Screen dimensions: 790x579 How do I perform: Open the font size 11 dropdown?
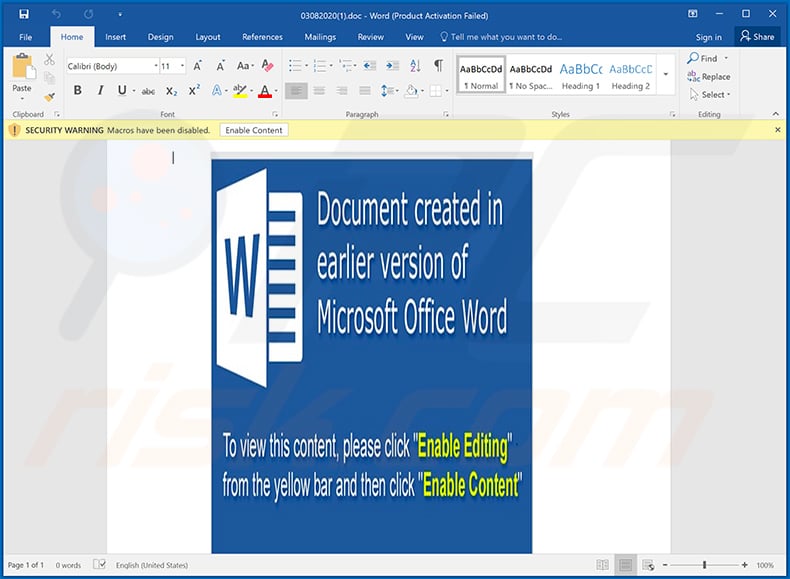[182, 66]
